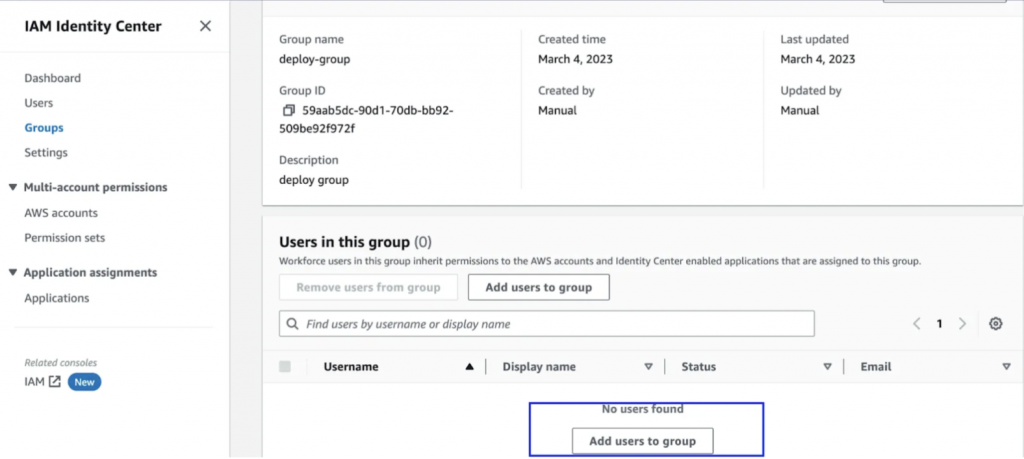The width and height of the screenshot is (1024, 459).
Task: Collapse Application assignments section
Action: pyautogui.click(x=12, y=272)
